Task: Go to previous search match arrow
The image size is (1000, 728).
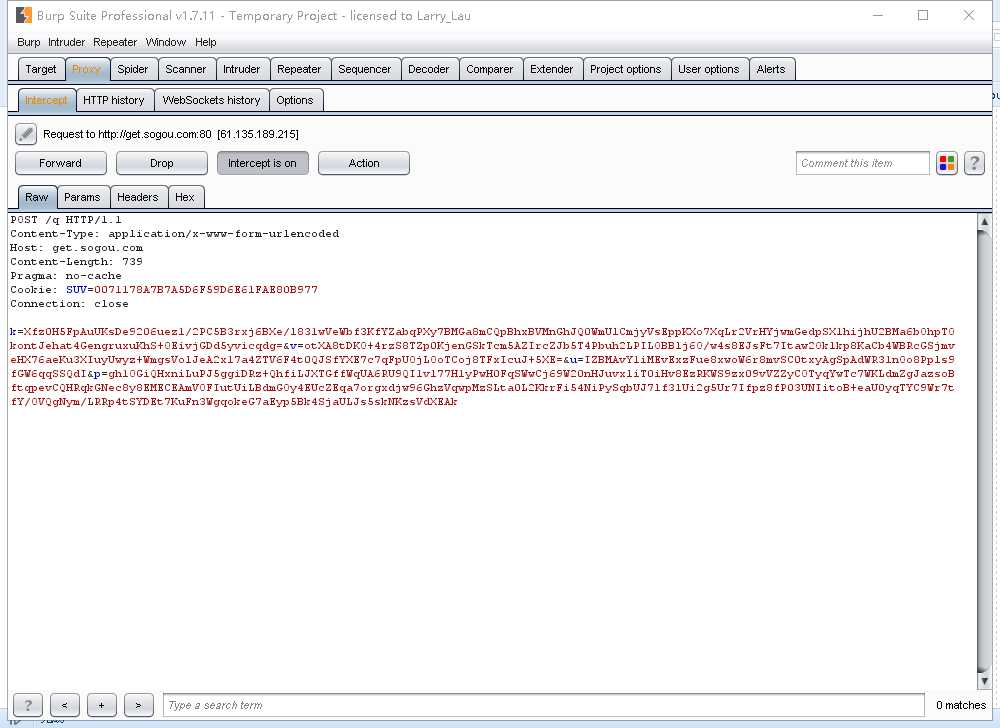Action: click(64, 705)
